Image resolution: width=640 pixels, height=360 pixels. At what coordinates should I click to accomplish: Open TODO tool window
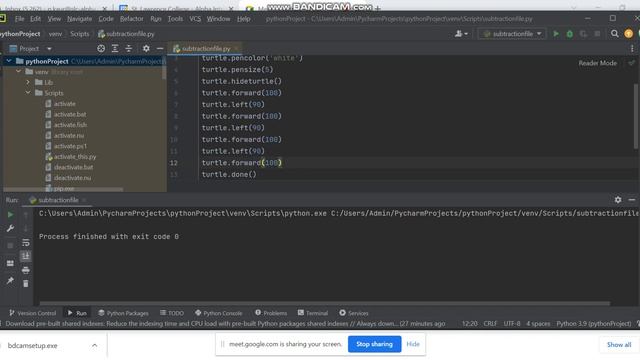tap(172, 313)
